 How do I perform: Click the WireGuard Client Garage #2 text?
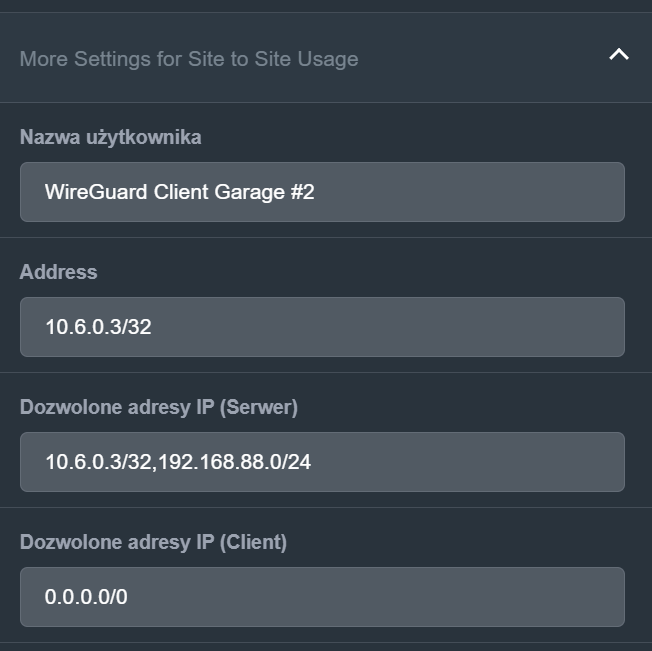180,192
